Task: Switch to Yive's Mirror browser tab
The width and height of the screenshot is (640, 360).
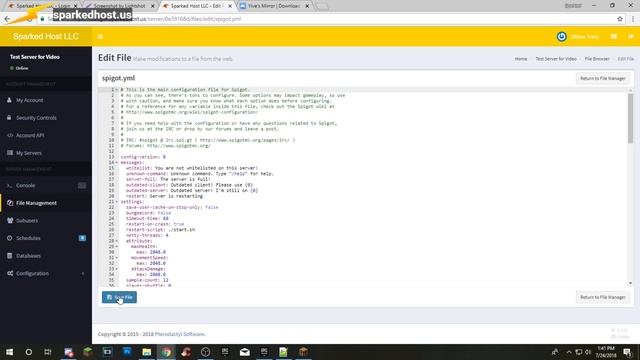Action: pyautogui.click(x=274, y=6)
